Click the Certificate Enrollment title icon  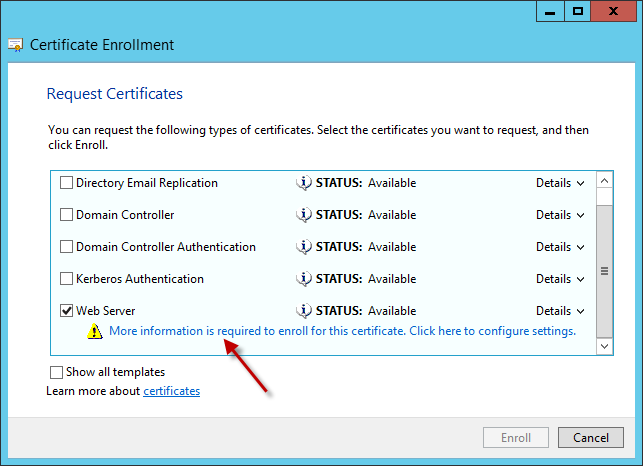click(16, 45)
